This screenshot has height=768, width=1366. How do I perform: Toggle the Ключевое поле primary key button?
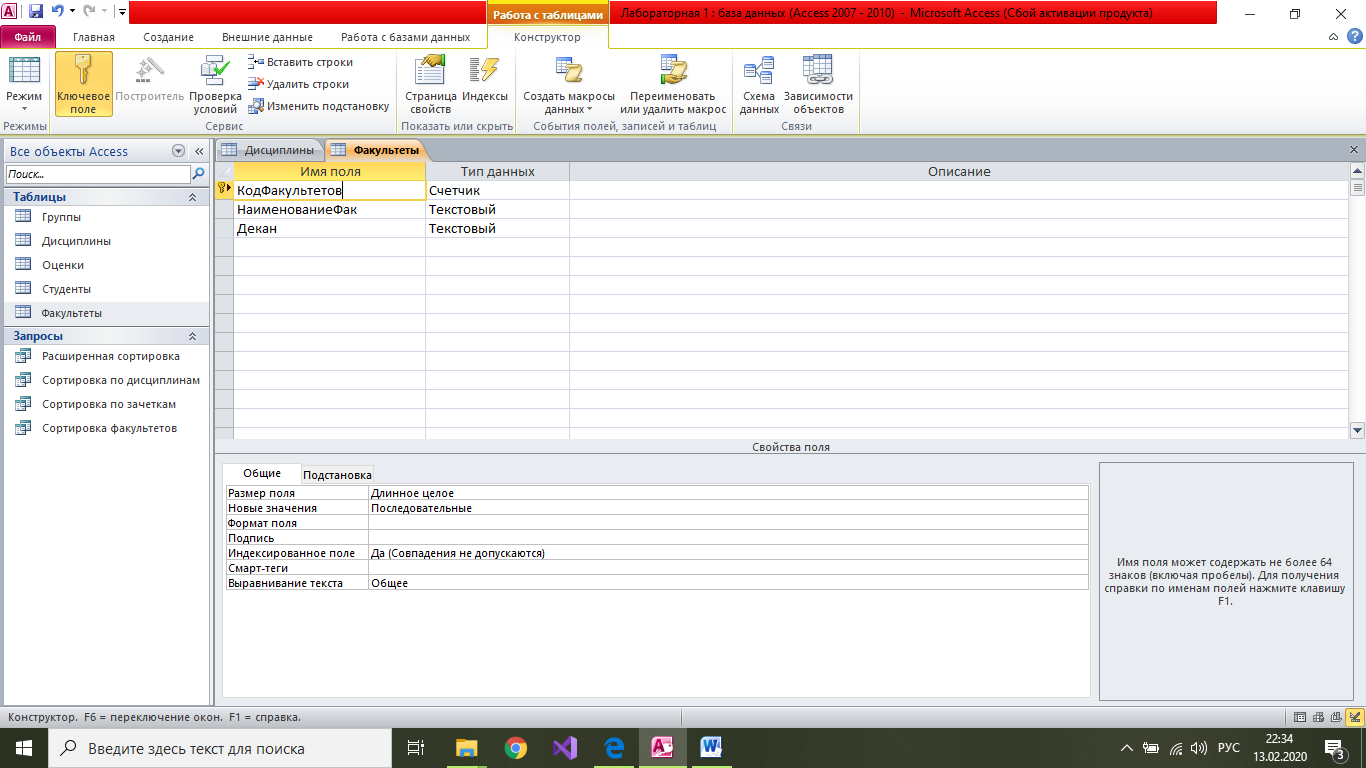(83, 84)
